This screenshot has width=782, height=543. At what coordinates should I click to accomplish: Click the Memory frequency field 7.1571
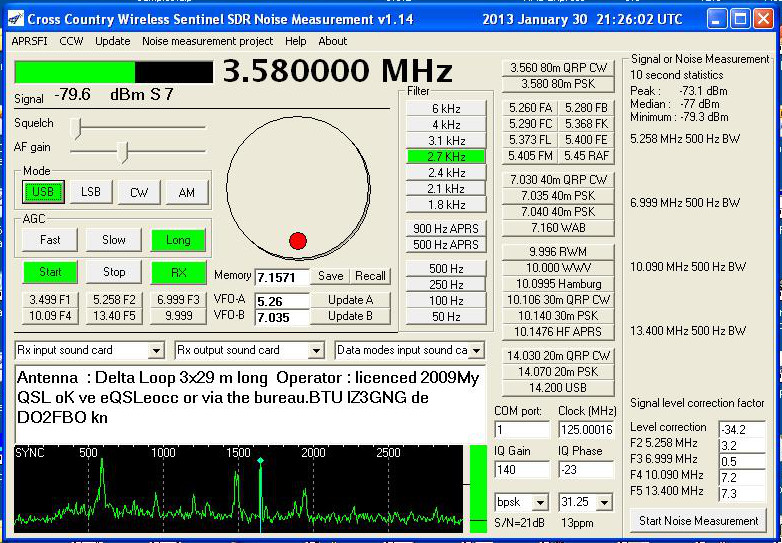(x=282, y=278)
